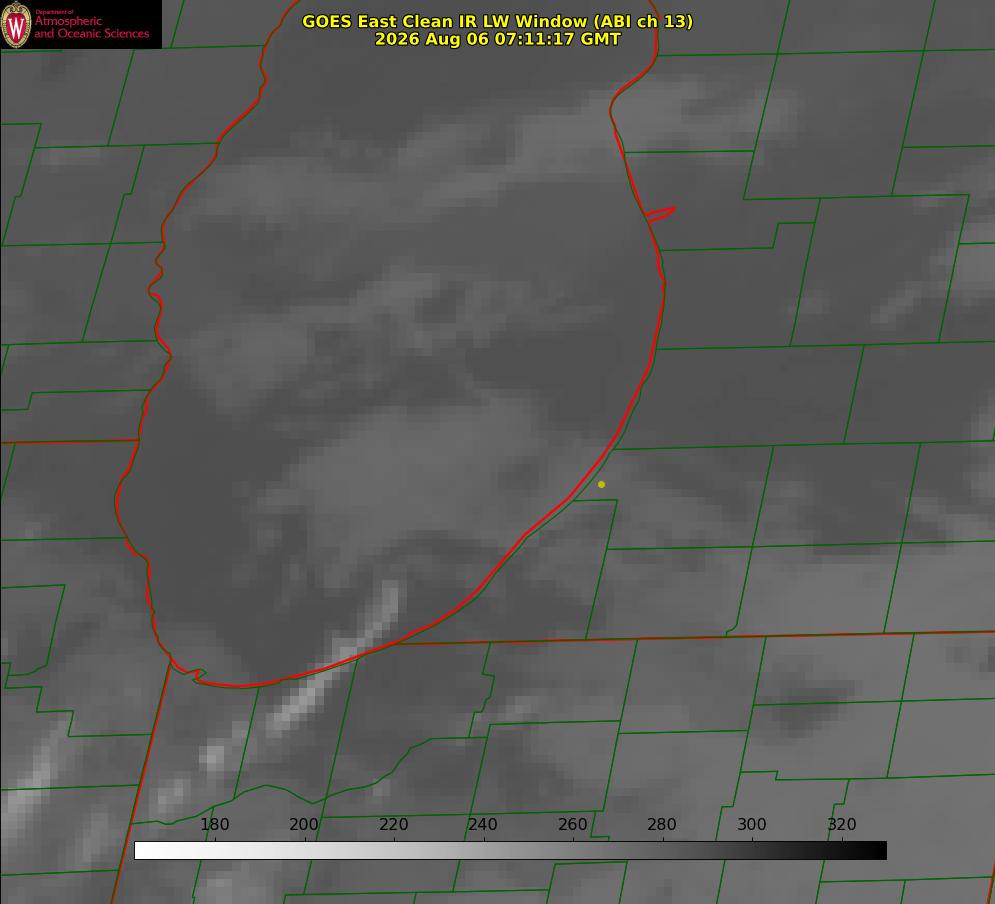The width and height of the screenshot is (995, 904).
Task: Click the small 'Department of' text
Action: [54, 12]
